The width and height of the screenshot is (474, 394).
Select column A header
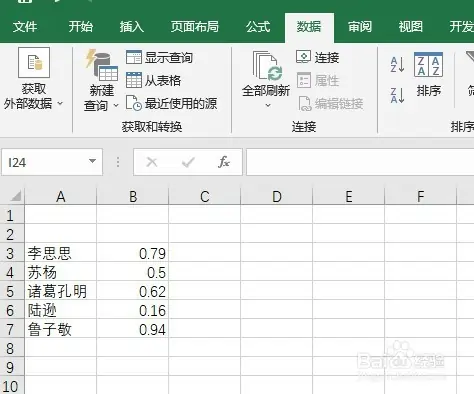tap(61, 196)
